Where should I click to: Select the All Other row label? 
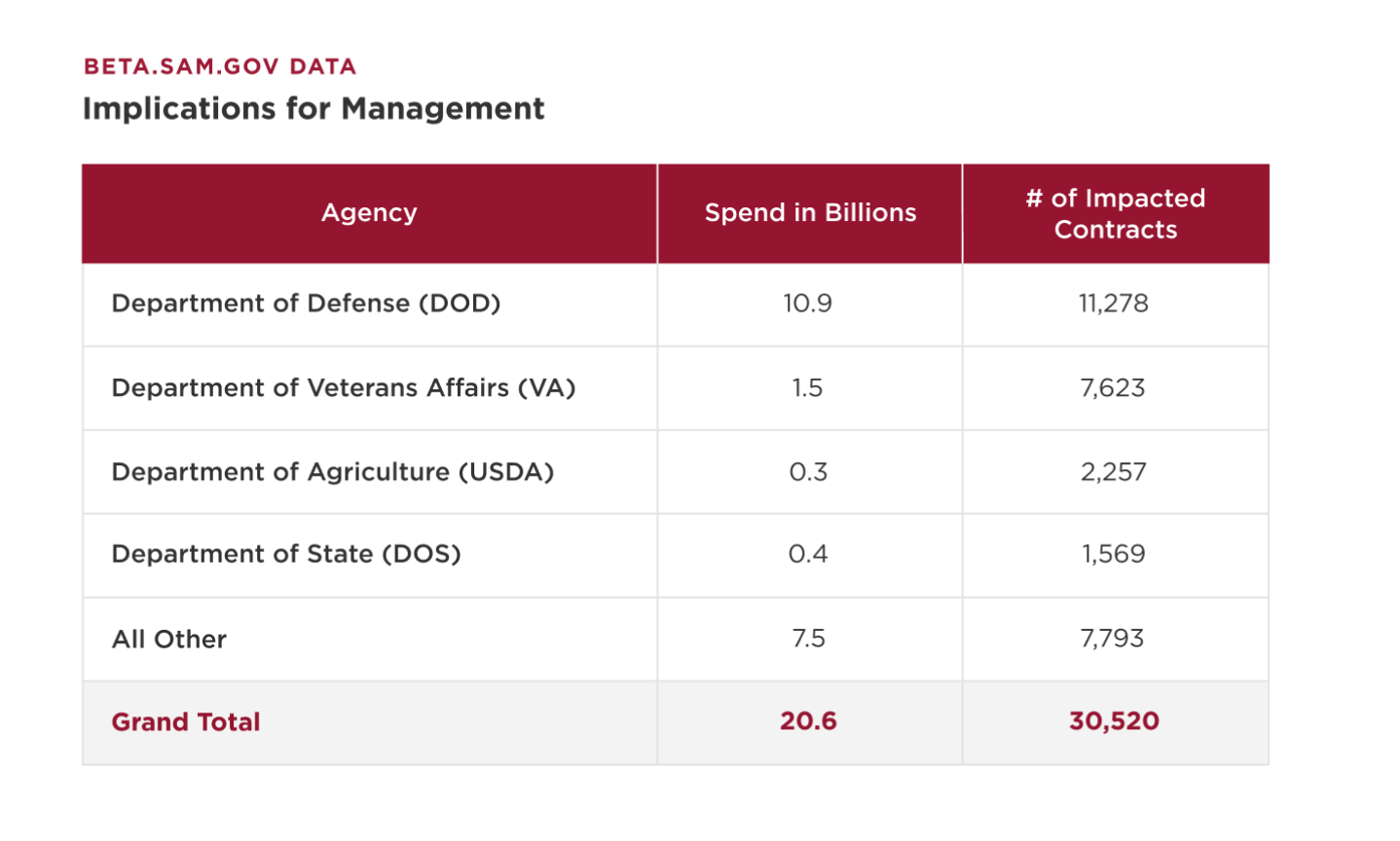pyautogui.click(x=169, y=640)
